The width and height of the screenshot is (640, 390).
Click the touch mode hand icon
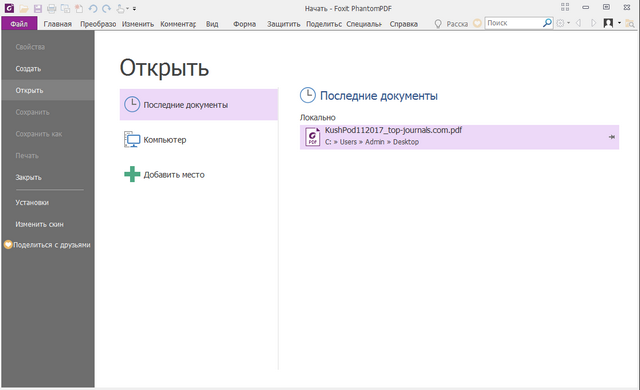[x=120, y=8]
